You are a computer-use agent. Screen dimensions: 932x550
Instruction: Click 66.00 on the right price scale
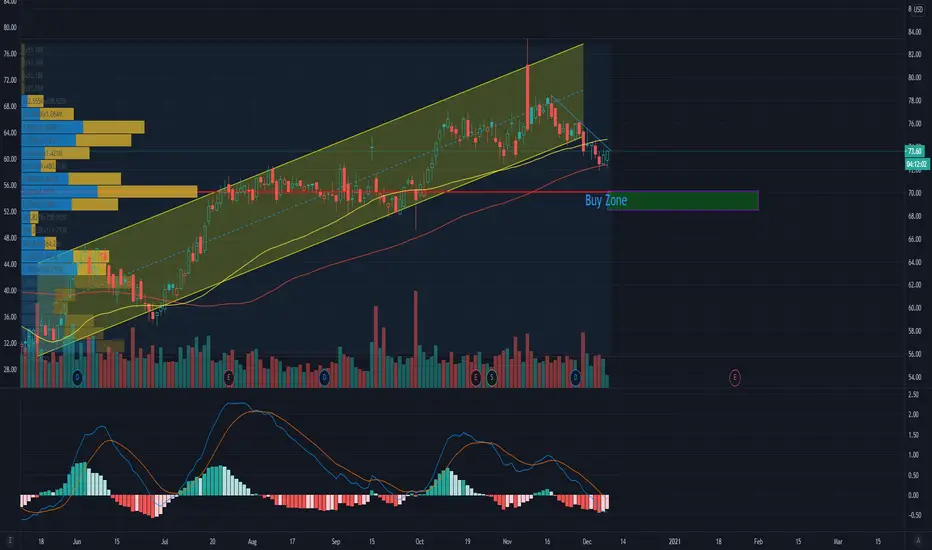(x=914, y=239)
